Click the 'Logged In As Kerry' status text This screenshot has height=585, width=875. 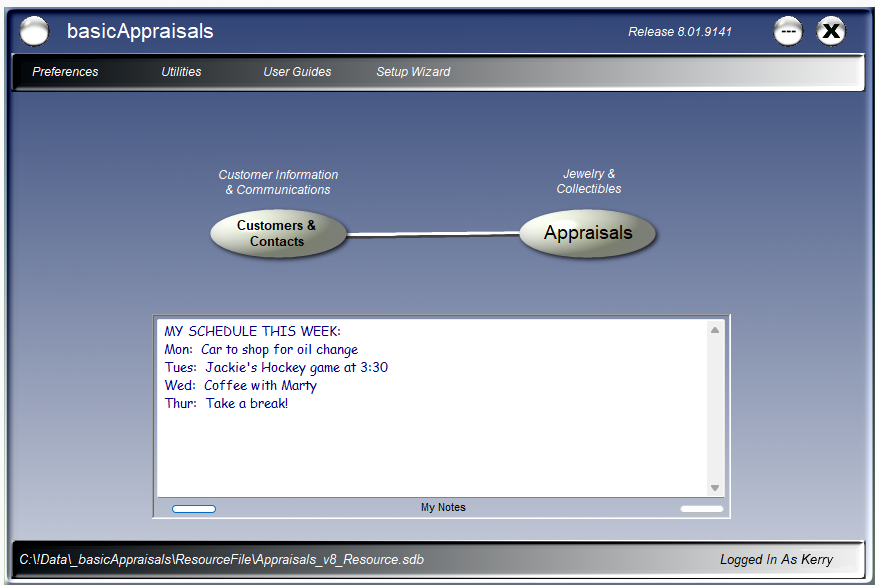776,559
